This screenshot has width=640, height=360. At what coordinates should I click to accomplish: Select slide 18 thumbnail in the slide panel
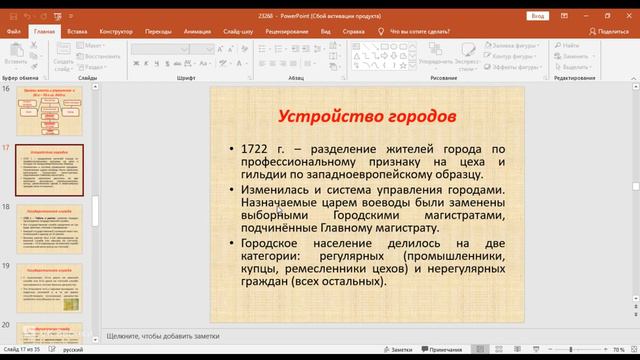(49, 229)
